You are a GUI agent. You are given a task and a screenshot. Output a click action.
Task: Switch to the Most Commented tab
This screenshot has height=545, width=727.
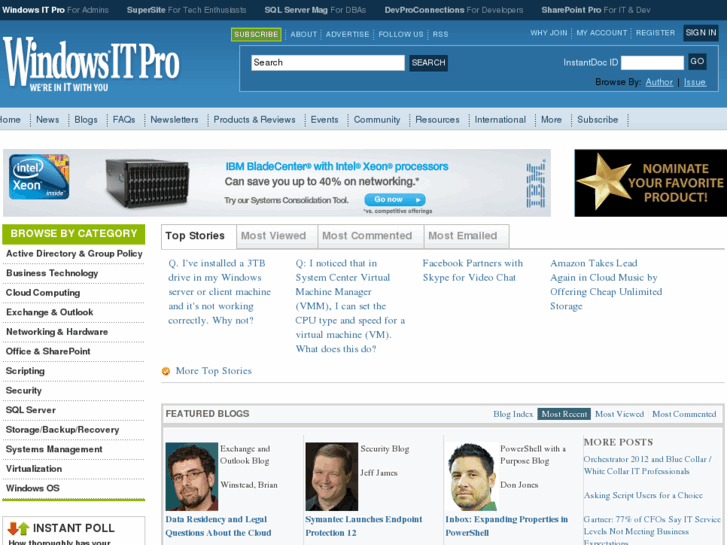pyautogui.click(x=370, y=236)
